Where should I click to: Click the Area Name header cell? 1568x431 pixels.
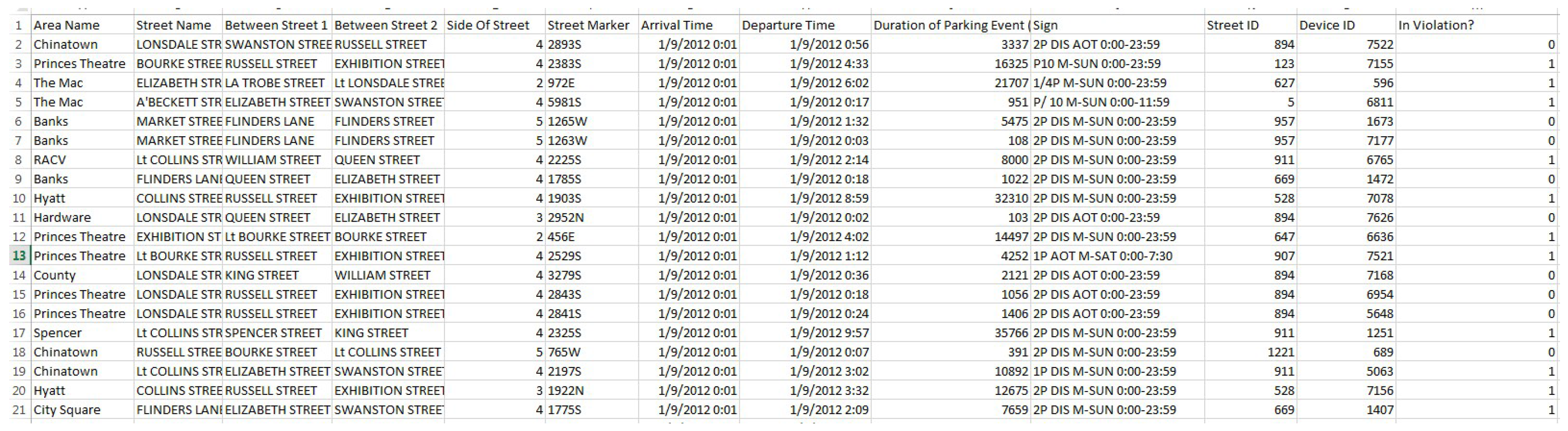82,26
